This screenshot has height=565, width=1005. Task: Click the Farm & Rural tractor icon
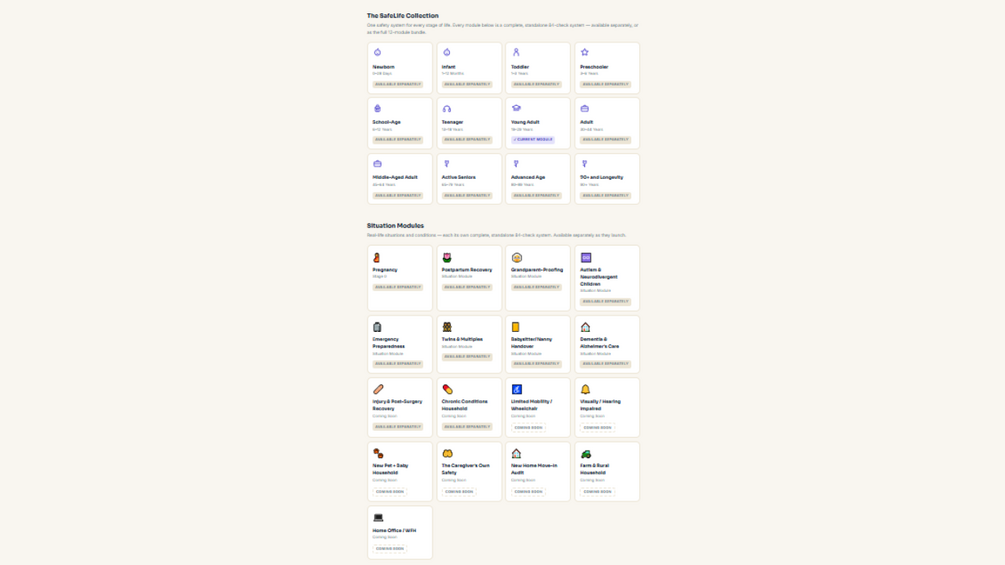pos(586,454)
